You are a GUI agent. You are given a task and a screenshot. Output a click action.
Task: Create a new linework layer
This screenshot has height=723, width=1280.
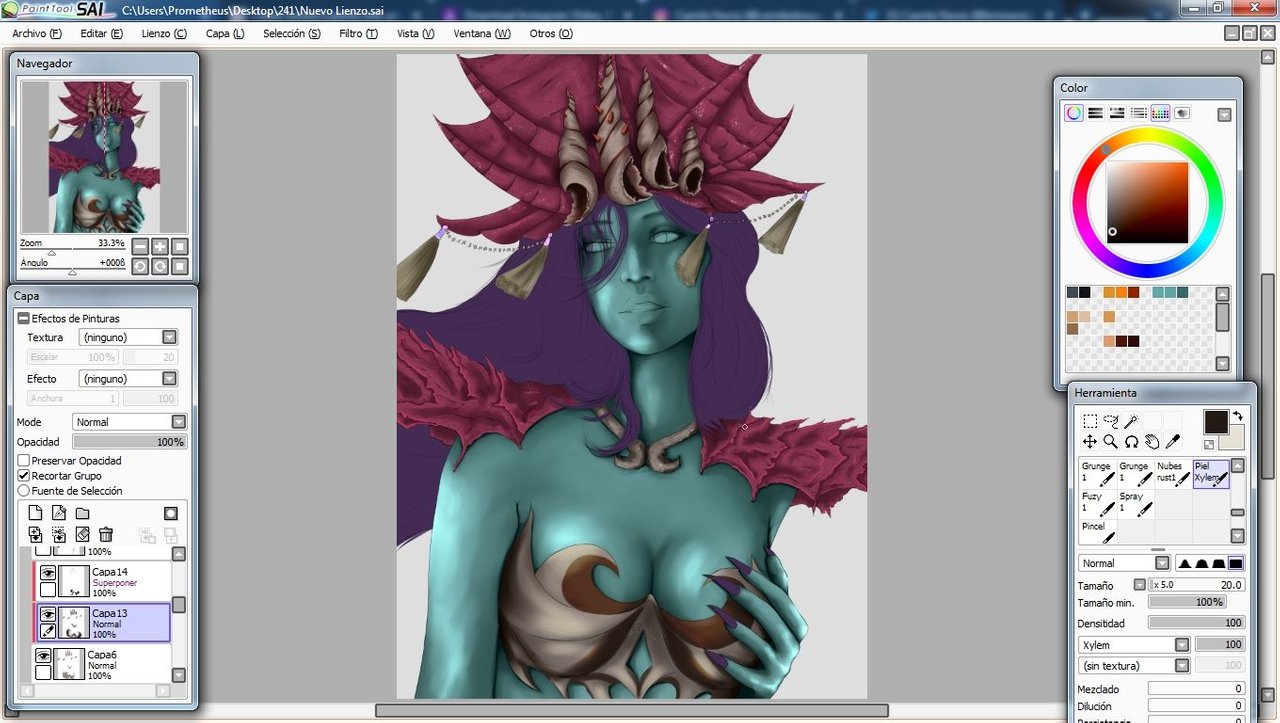pos(59,513)
